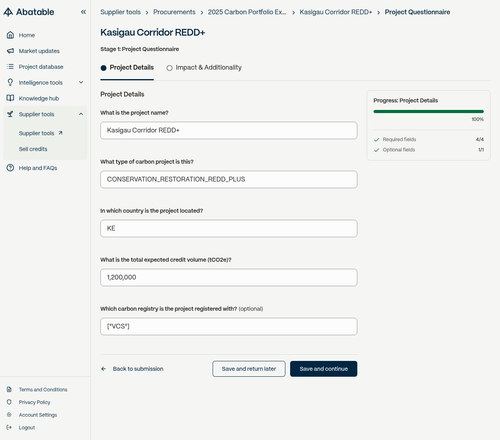Open the Home house icon

coord(10,35)
